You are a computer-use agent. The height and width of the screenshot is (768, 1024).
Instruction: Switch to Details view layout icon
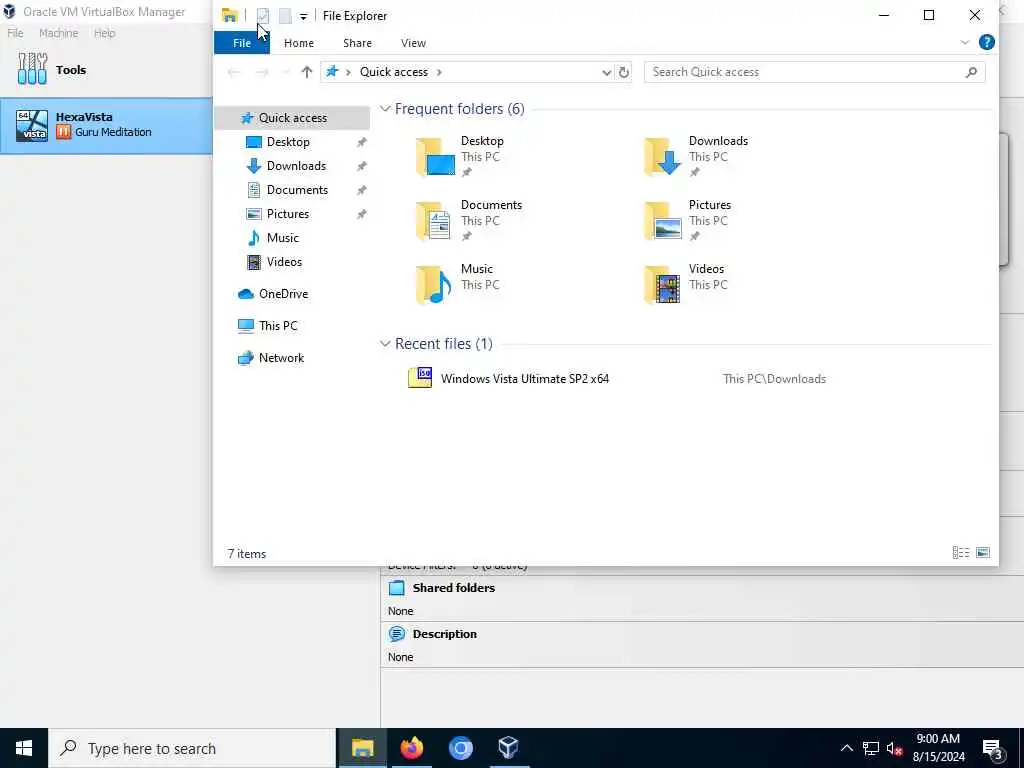tap(961, 553)
